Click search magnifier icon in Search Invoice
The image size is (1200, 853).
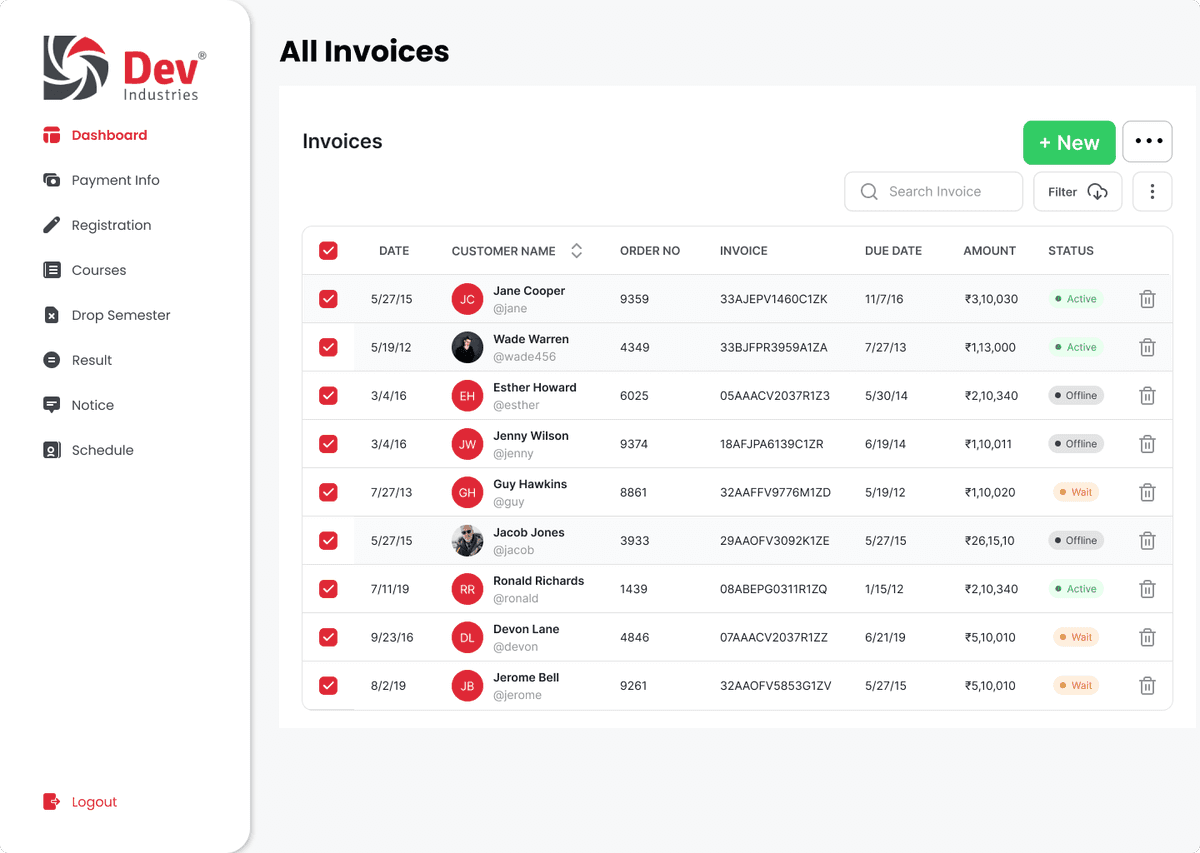click(x=869, y=192)
